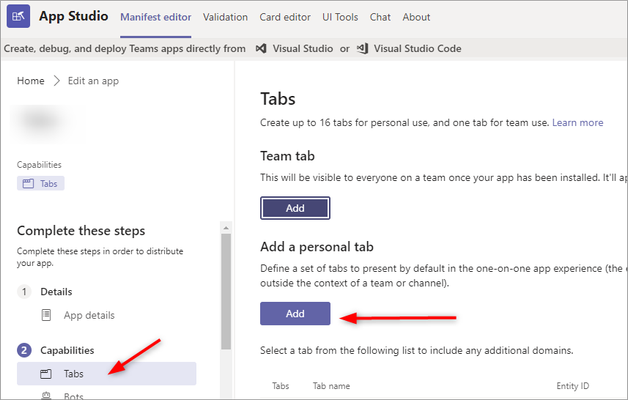628x400 pixels.
Task: Click the Bots step icon
Action: point(46,396)
